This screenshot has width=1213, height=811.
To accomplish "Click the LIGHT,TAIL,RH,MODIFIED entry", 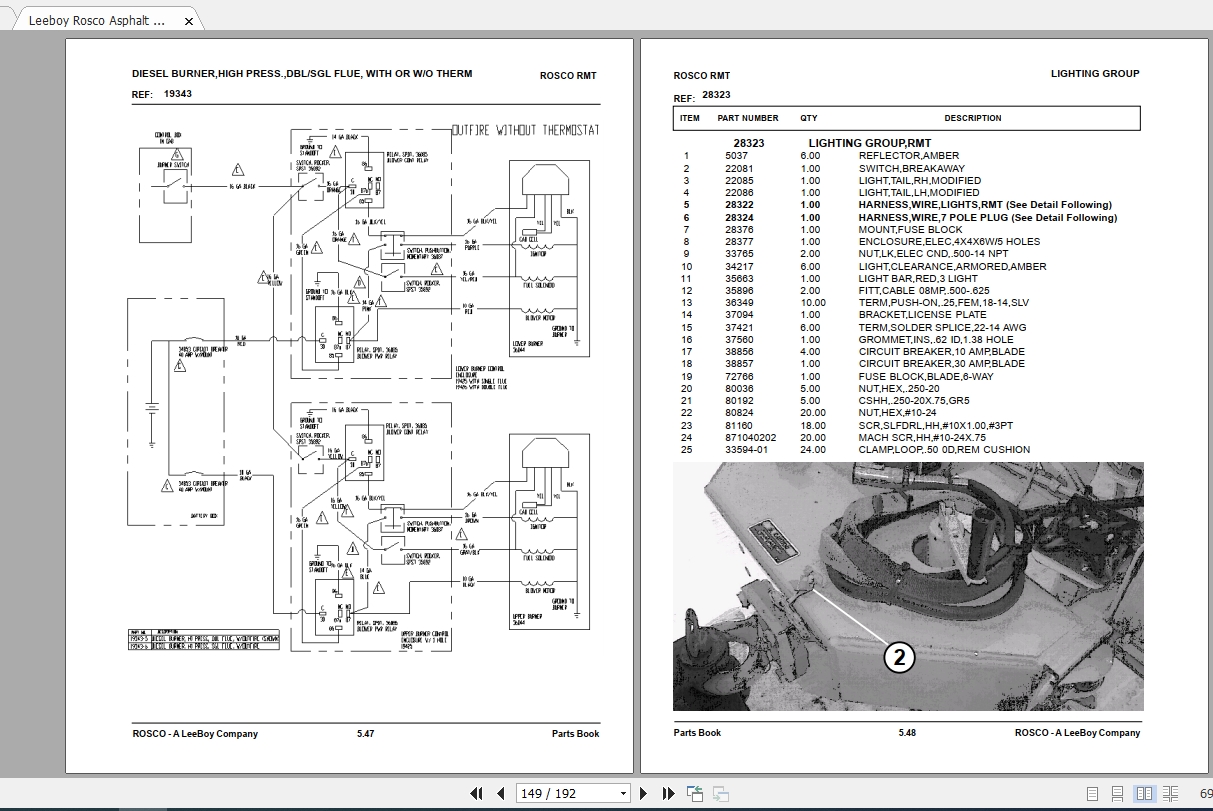I will (x=919, y=180).
